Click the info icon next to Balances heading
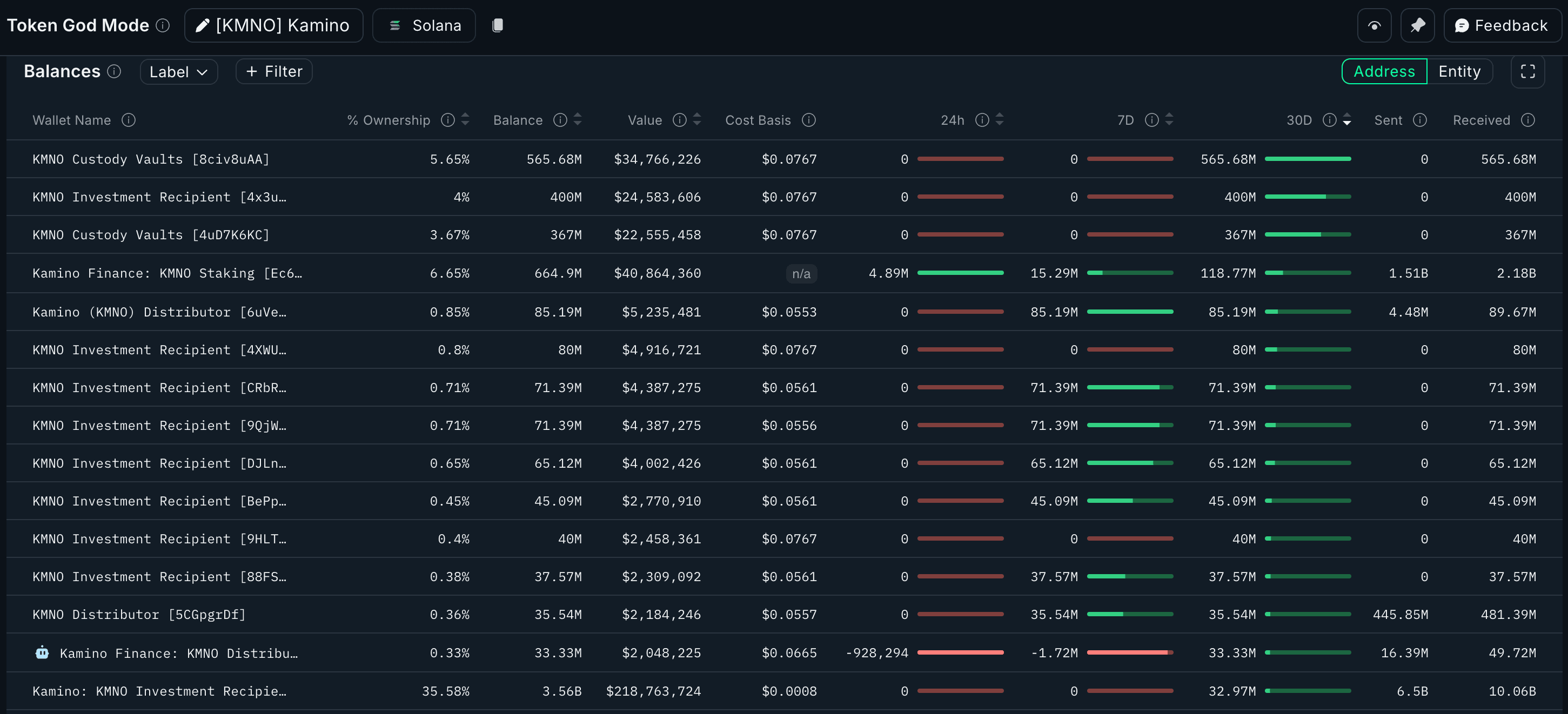1568x714 pixels. coord(114,71)
